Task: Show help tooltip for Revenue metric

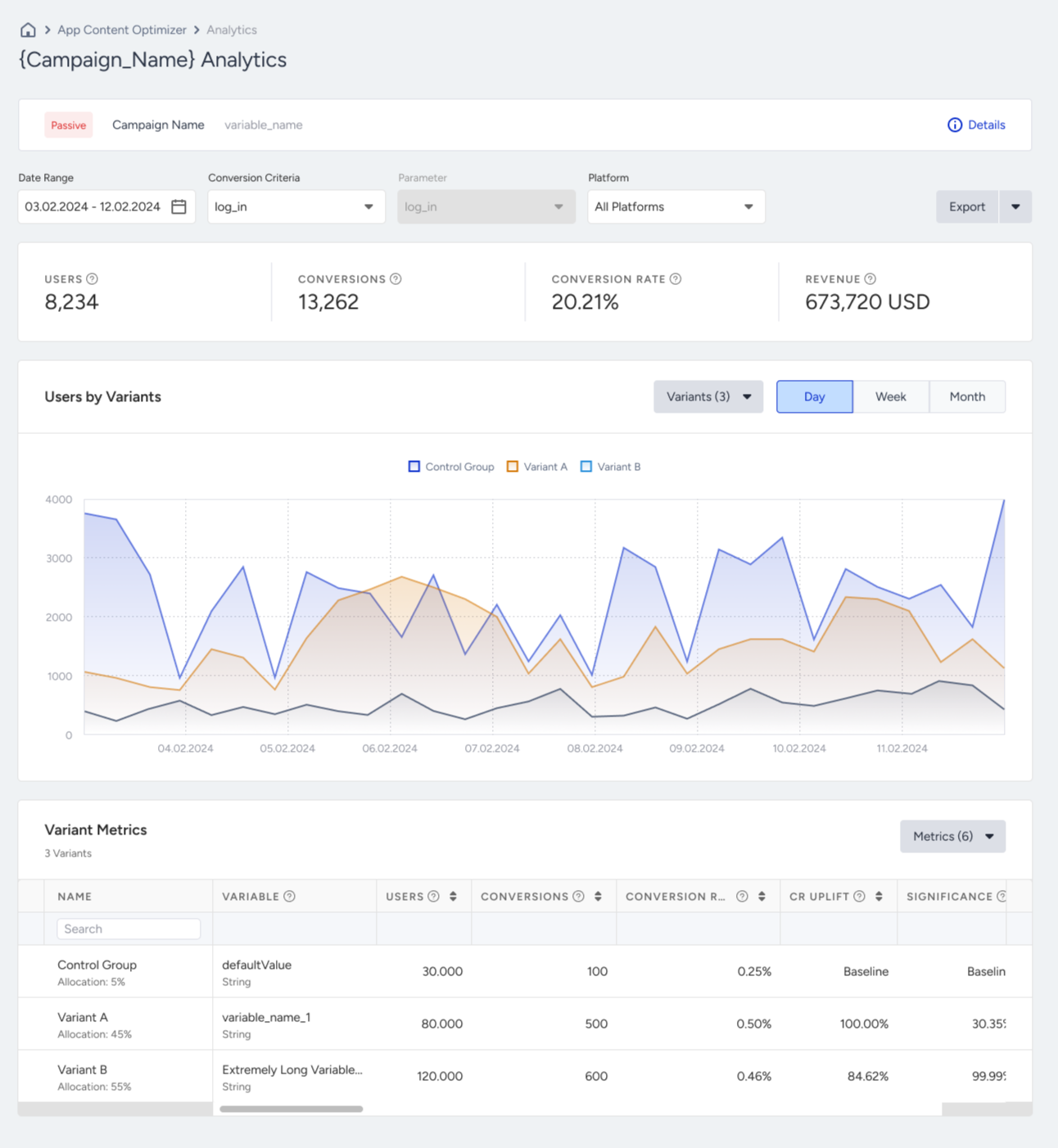Action: pos(870,279)
